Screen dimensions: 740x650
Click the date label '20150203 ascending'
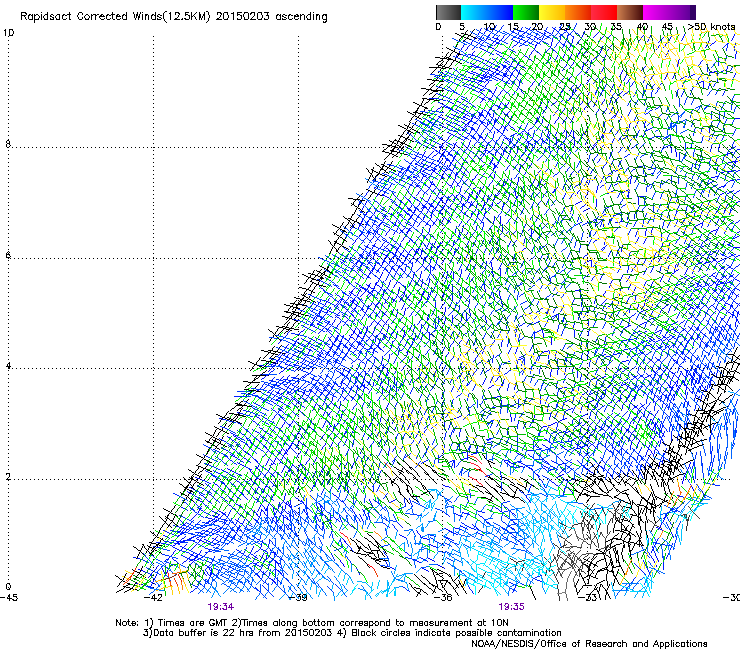pos(271,17)
